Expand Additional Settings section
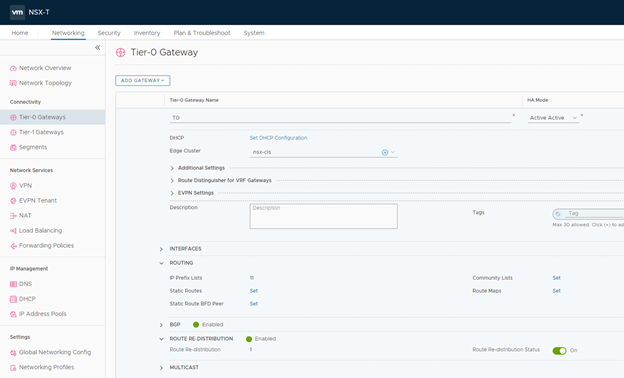 click(172, 168)
